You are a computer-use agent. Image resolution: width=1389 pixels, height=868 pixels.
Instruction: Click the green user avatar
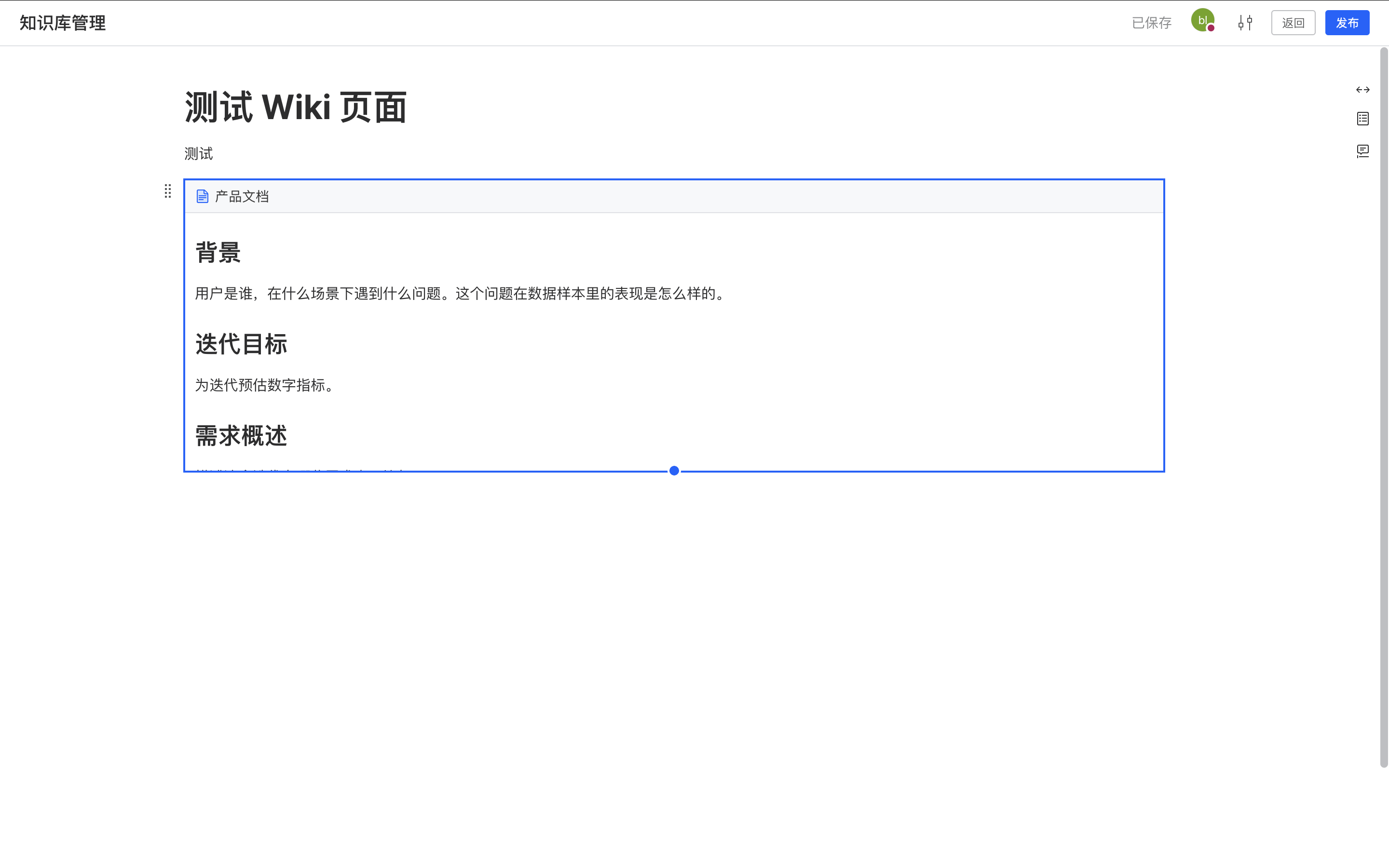(x=1202, y=21)
